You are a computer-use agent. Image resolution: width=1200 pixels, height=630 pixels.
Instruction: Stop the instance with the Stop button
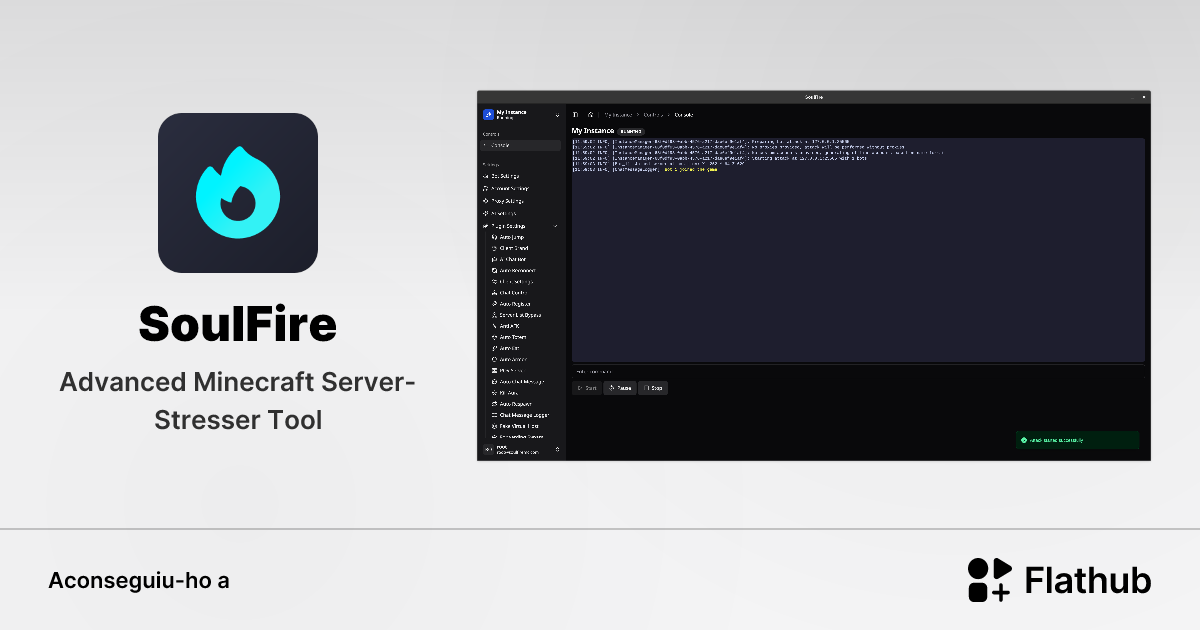pos(652,388)
